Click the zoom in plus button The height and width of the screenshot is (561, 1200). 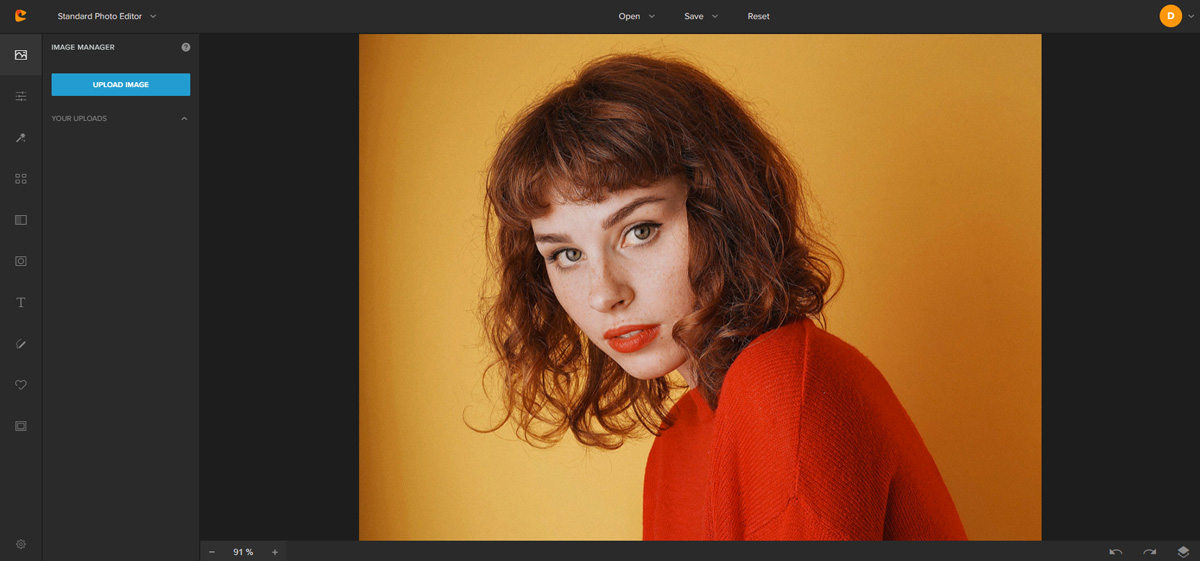coord(275,552)
